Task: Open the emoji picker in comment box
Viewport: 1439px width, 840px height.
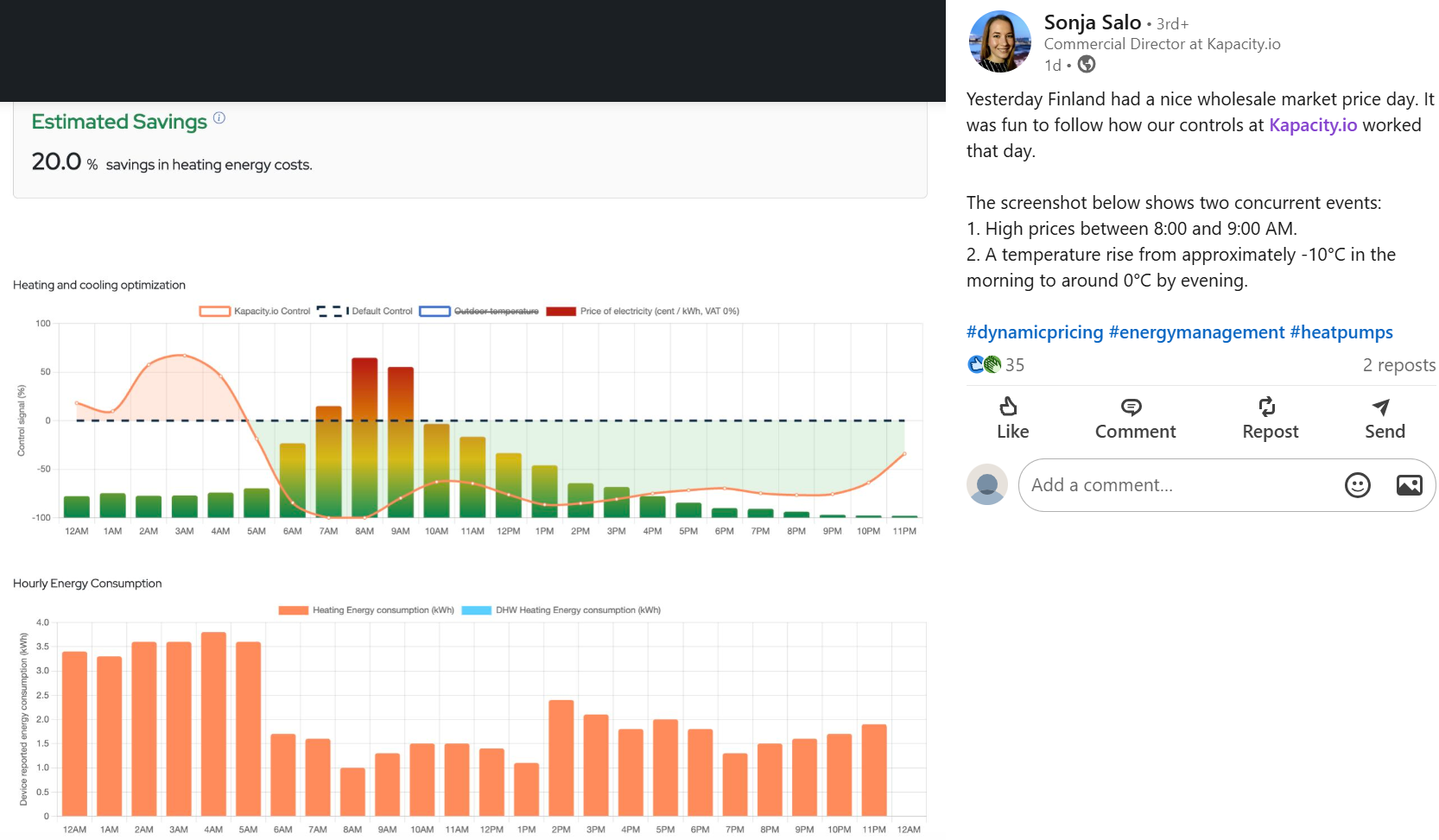Action: tap(1357, 485)
